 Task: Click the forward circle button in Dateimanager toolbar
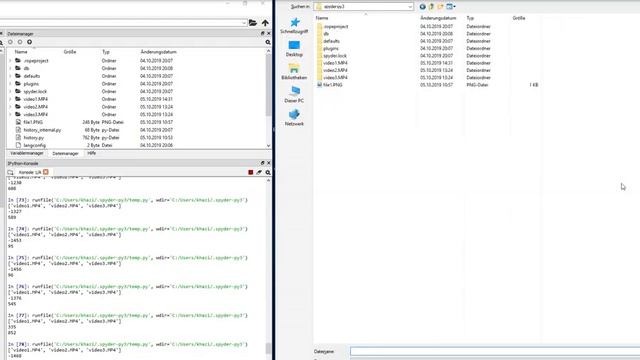coord(20,42)
